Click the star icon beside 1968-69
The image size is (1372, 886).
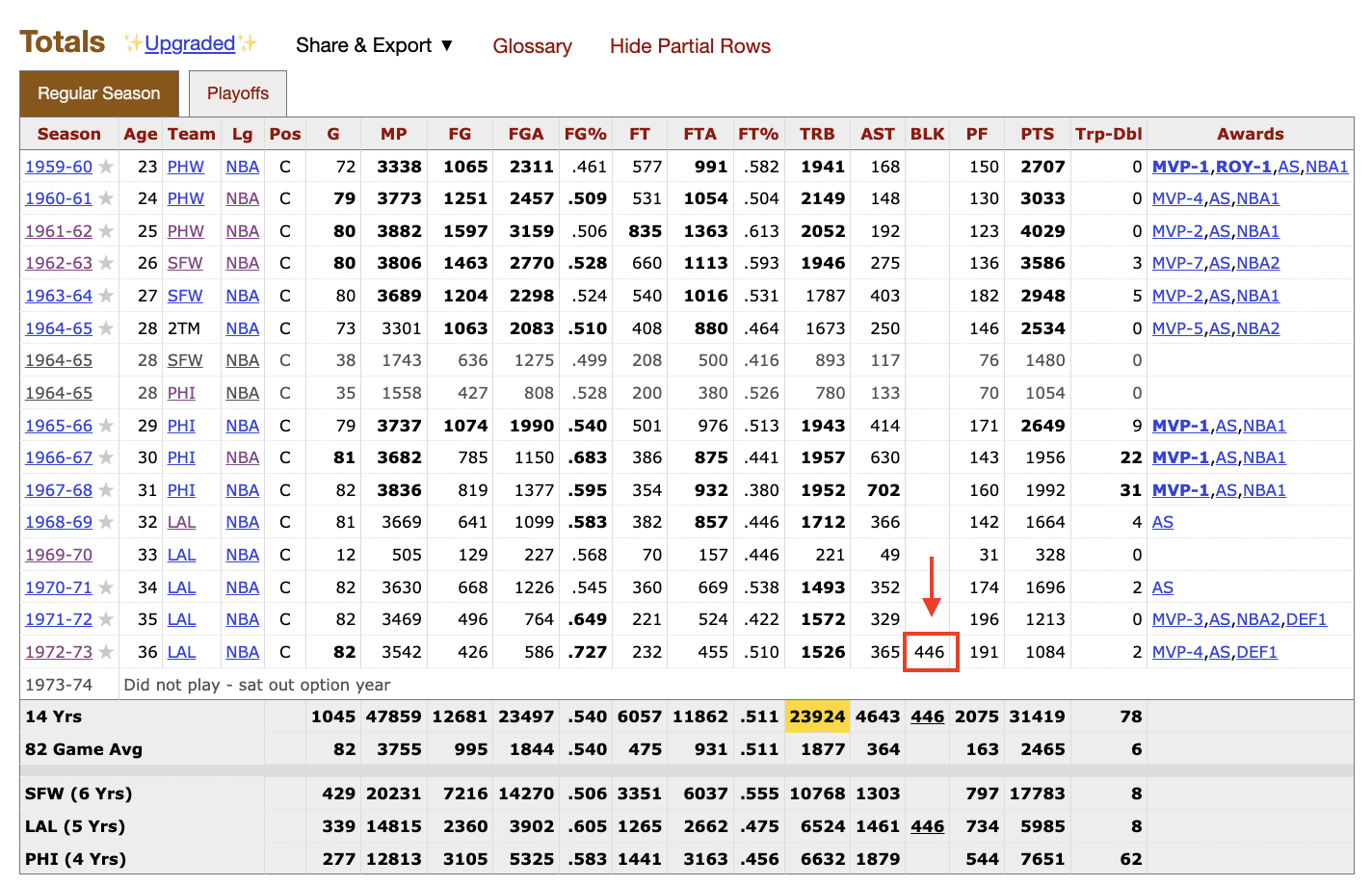pyautogui.click(x=106, y=522)
